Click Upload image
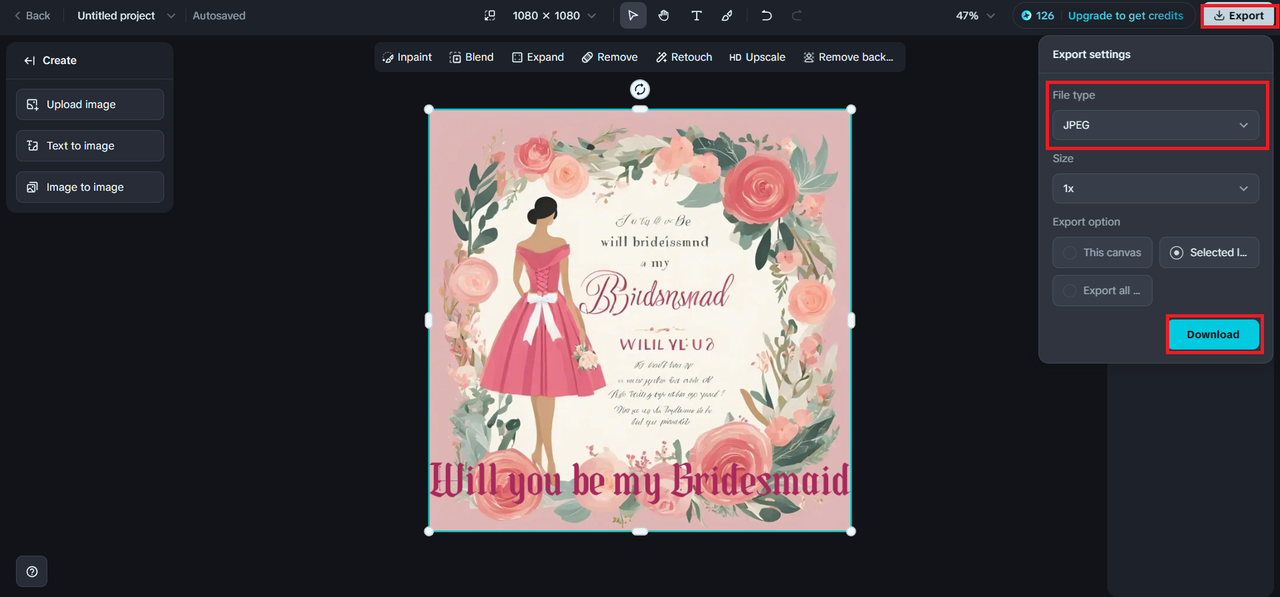This screenshot has width=1280, height=597. click(x=90, y=104)
